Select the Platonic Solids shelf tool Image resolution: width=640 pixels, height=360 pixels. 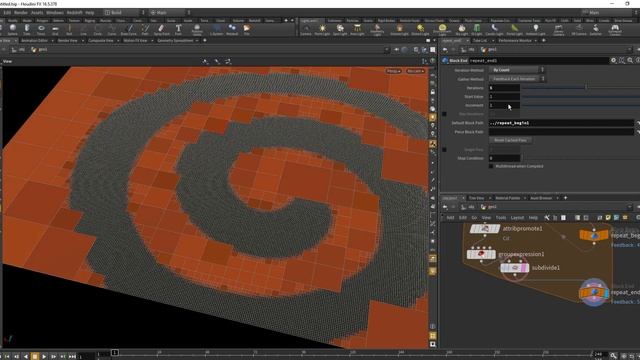pyautogui.click(x=197, y=29)
